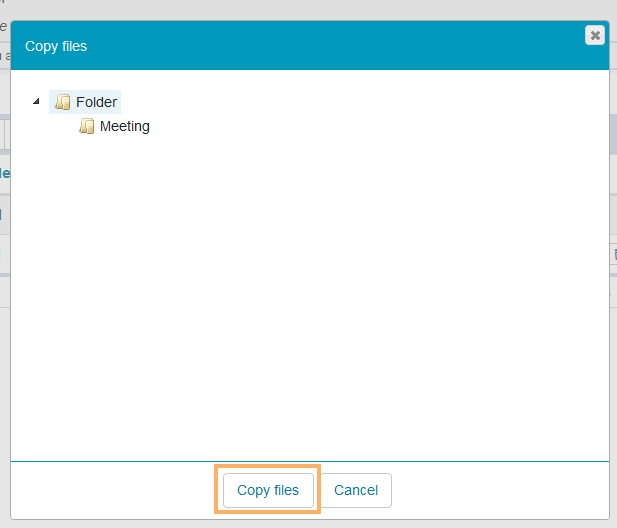The height and width of the screenshot is (528, 617).
Task: Toggle the triangle left of Folder
Action: (37, 102)
